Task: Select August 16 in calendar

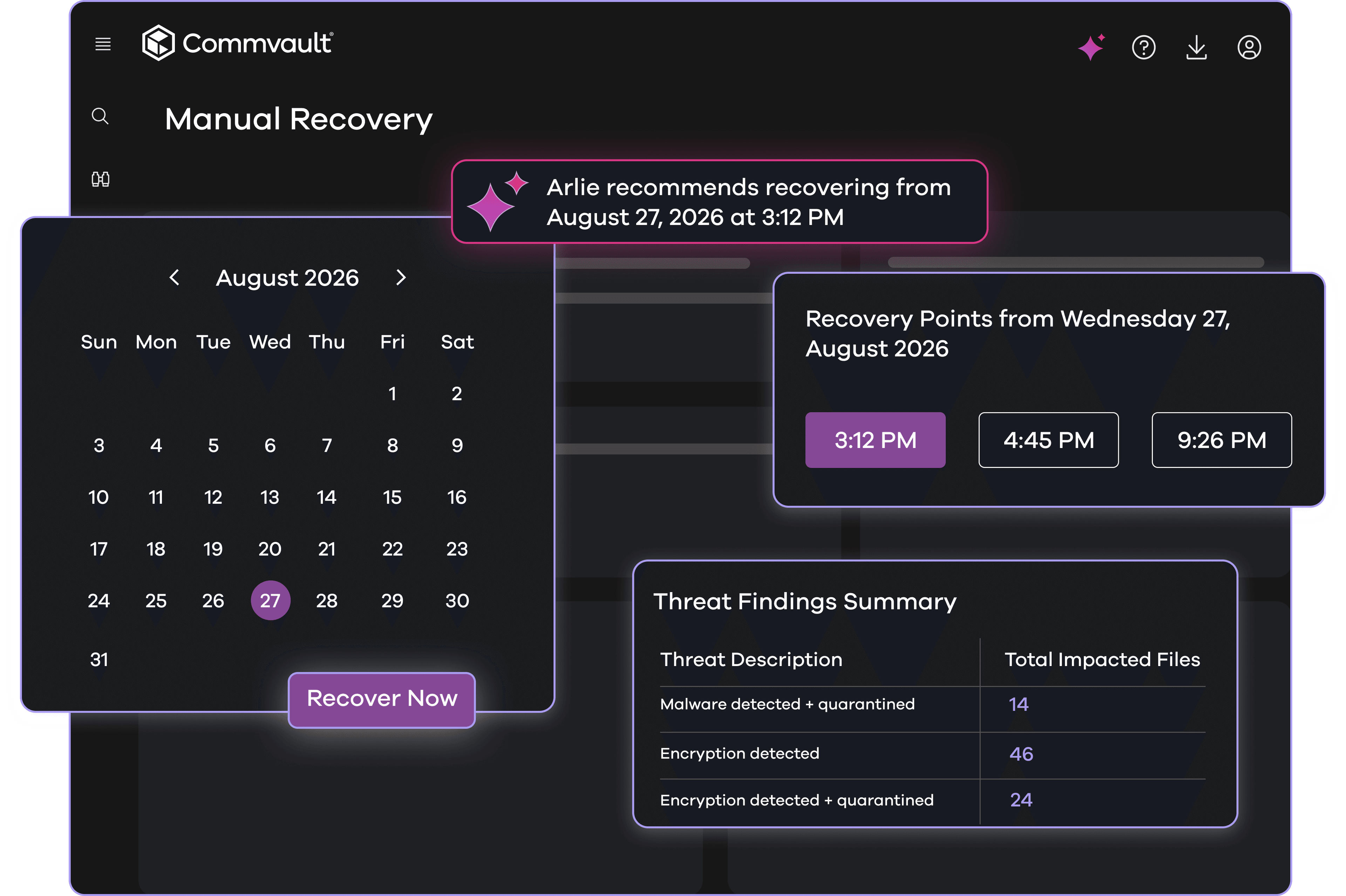Action: tap(457, 498)
